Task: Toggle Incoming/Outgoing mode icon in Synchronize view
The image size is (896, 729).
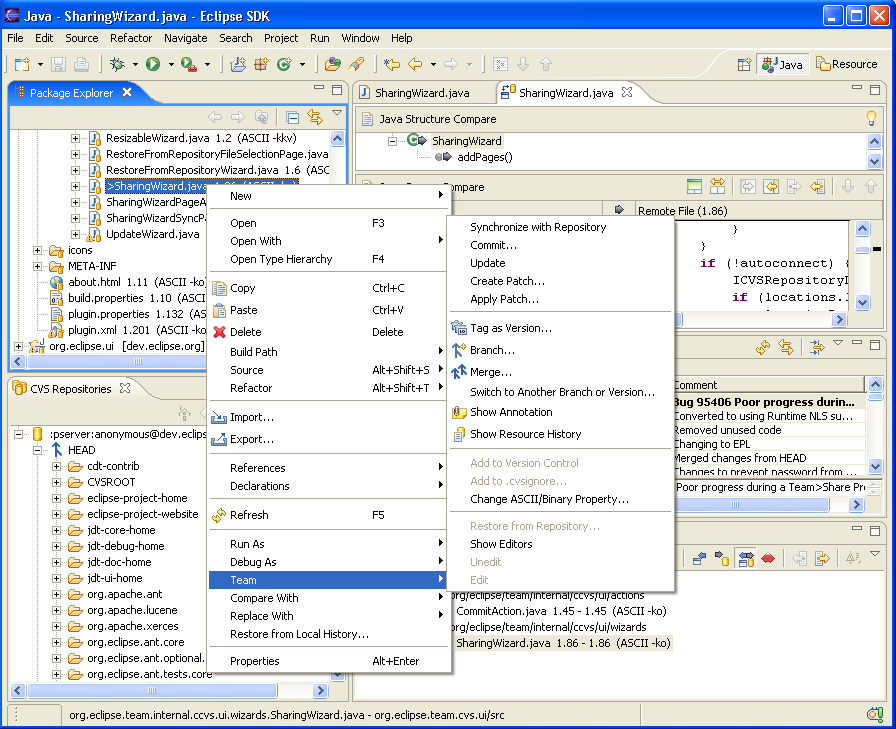Action: pyautogui.click(x=746, y=558)
